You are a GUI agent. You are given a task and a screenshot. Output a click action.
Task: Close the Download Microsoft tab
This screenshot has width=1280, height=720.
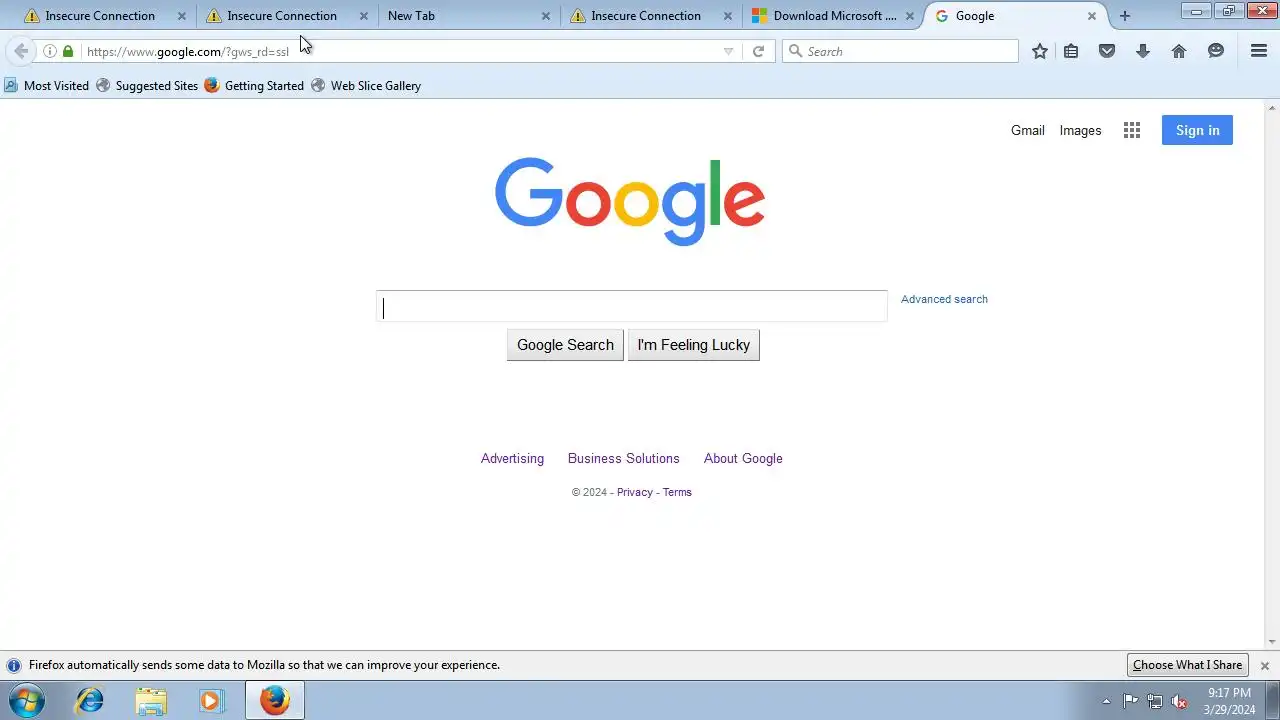pyautogui.click(x=910, y=16)
